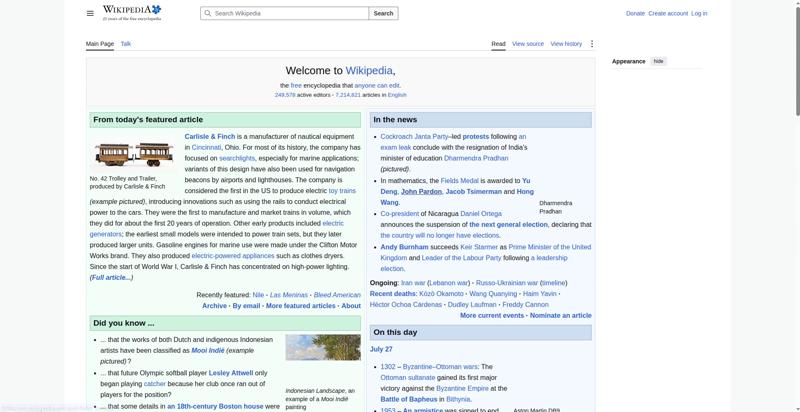Hide the Appearance panel
This screenshot has height=412, width=800.
coord(659,61)
